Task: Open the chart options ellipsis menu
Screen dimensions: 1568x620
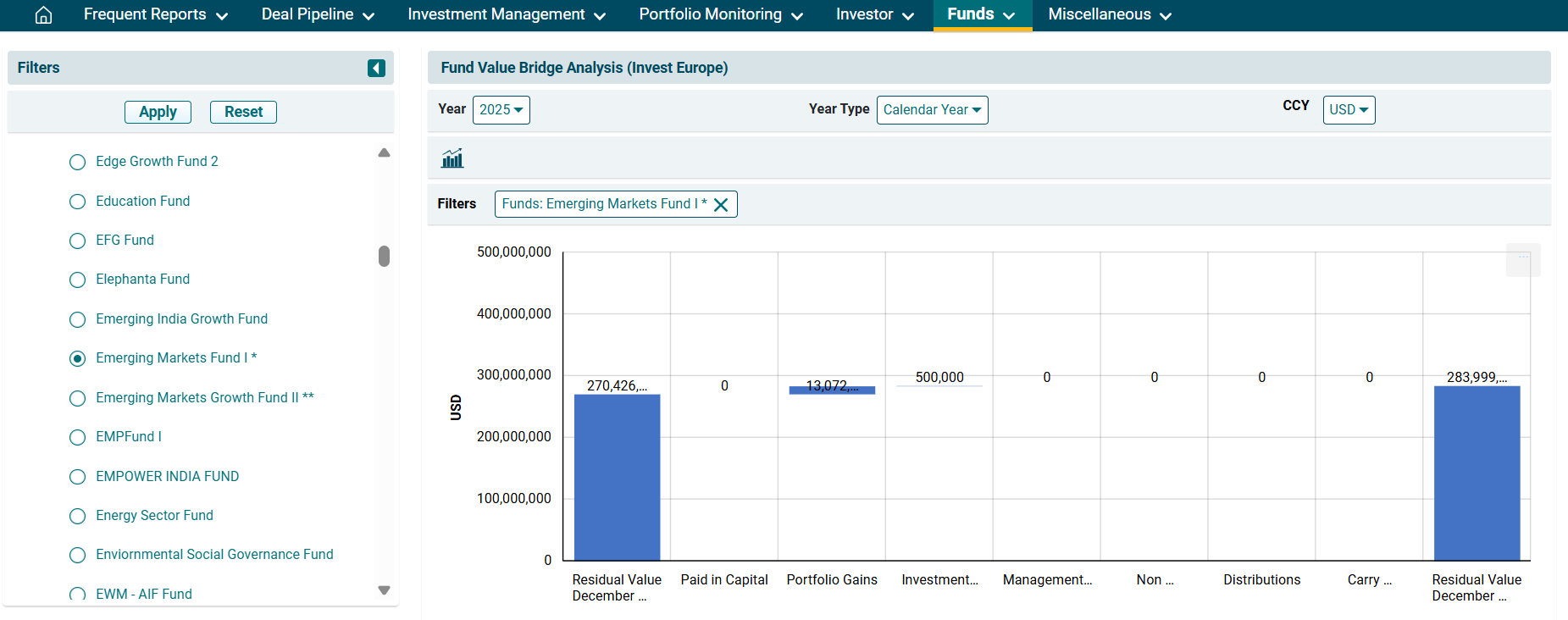Action: (1522, 258)
